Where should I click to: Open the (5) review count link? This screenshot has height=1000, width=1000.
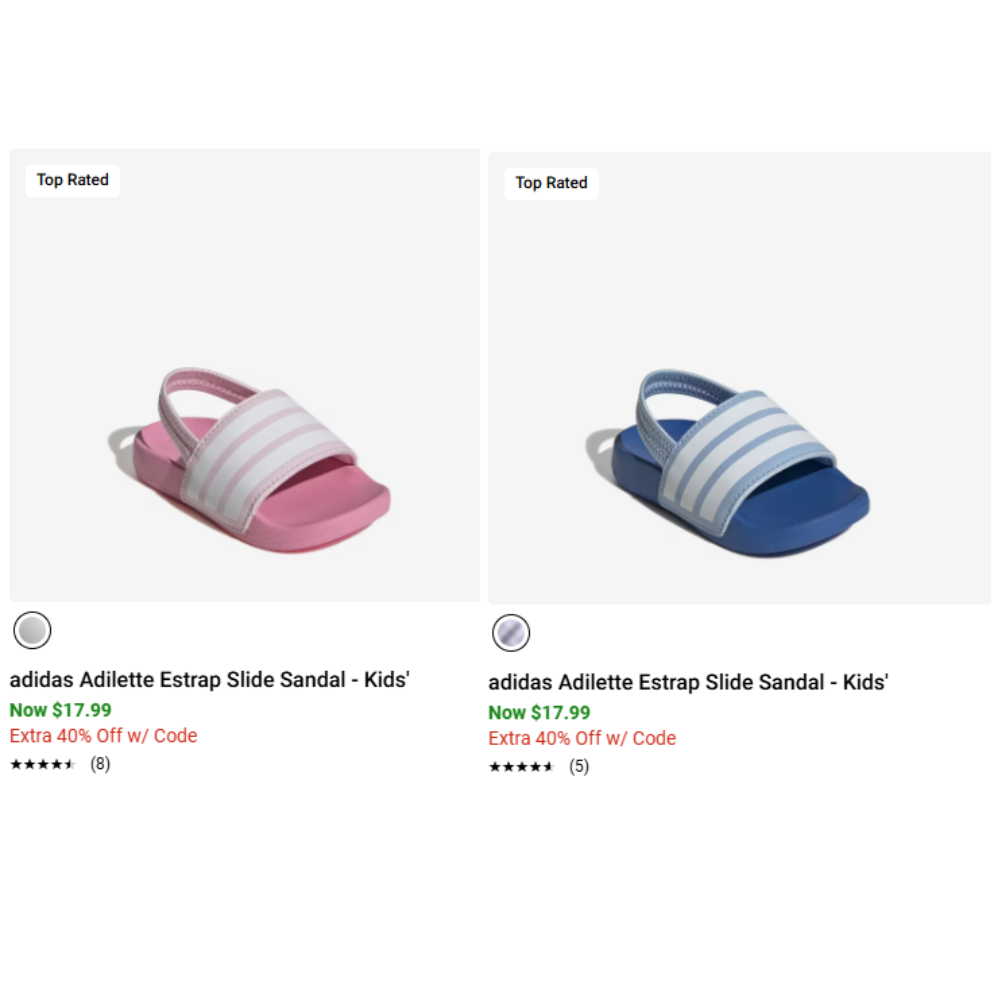tap(579, 767)
